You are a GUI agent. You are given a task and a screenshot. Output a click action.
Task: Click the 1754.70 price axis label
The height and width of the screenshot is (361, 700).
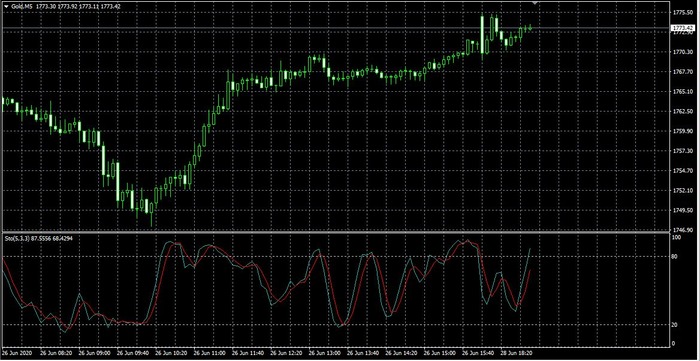click(683, 171)
